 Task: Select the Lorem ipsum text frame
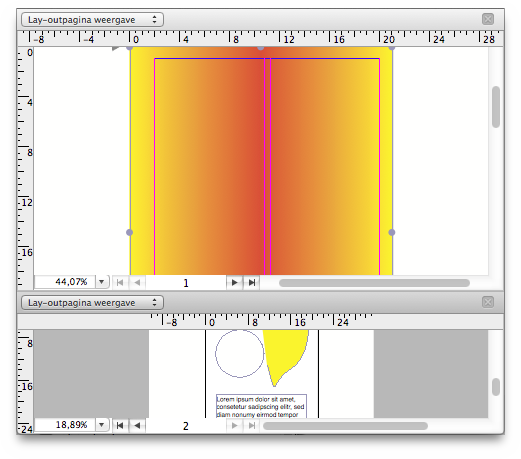click(261, 406)
